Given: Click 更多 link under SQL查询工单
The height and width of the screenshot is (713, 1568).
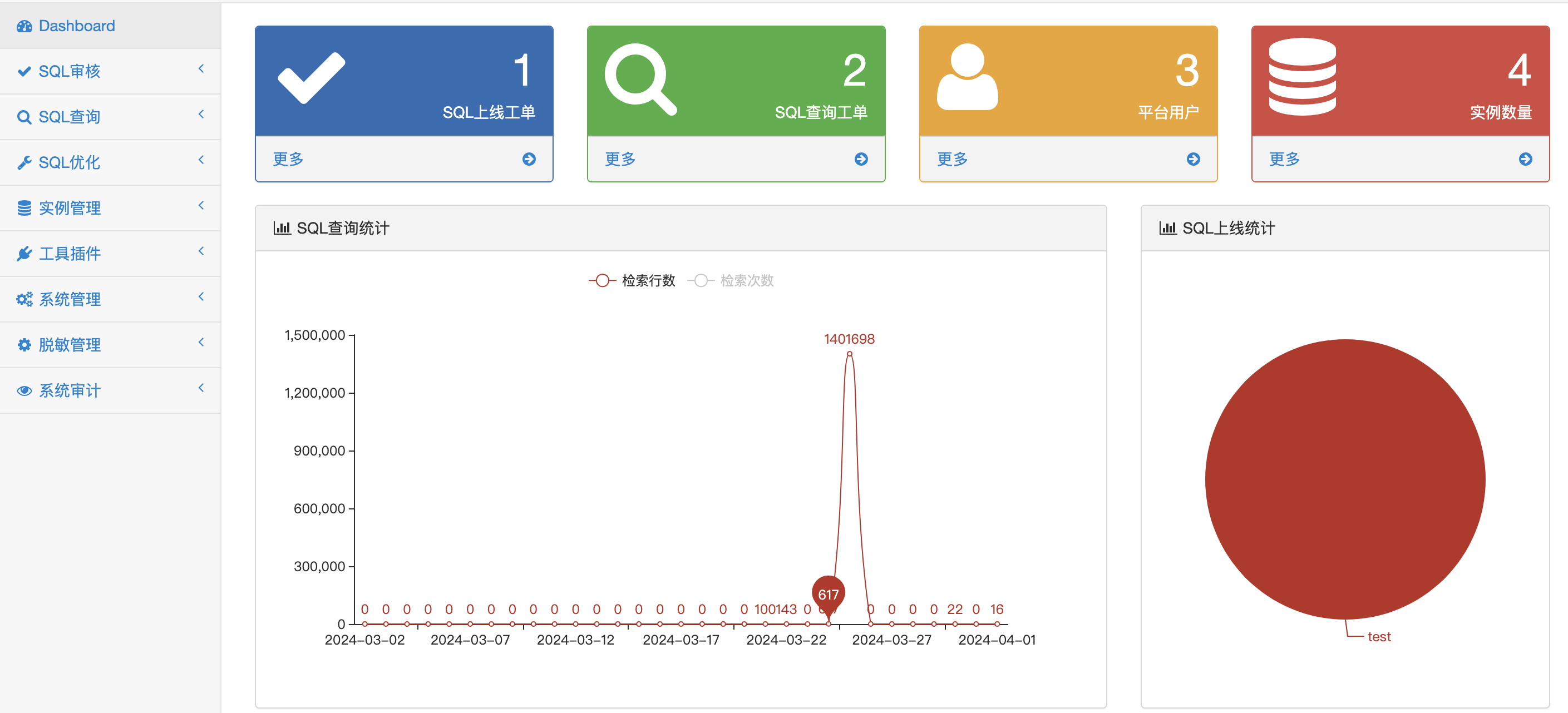Looking at the screenshot, I should (620, 159).
